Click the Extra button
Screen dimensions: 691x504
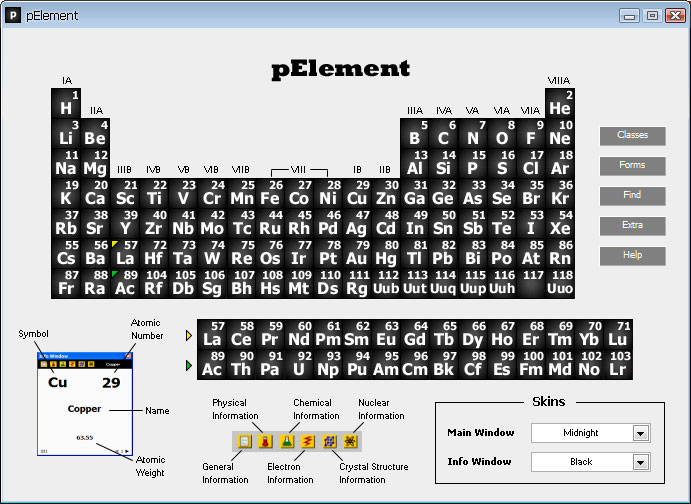coord(632,226)
